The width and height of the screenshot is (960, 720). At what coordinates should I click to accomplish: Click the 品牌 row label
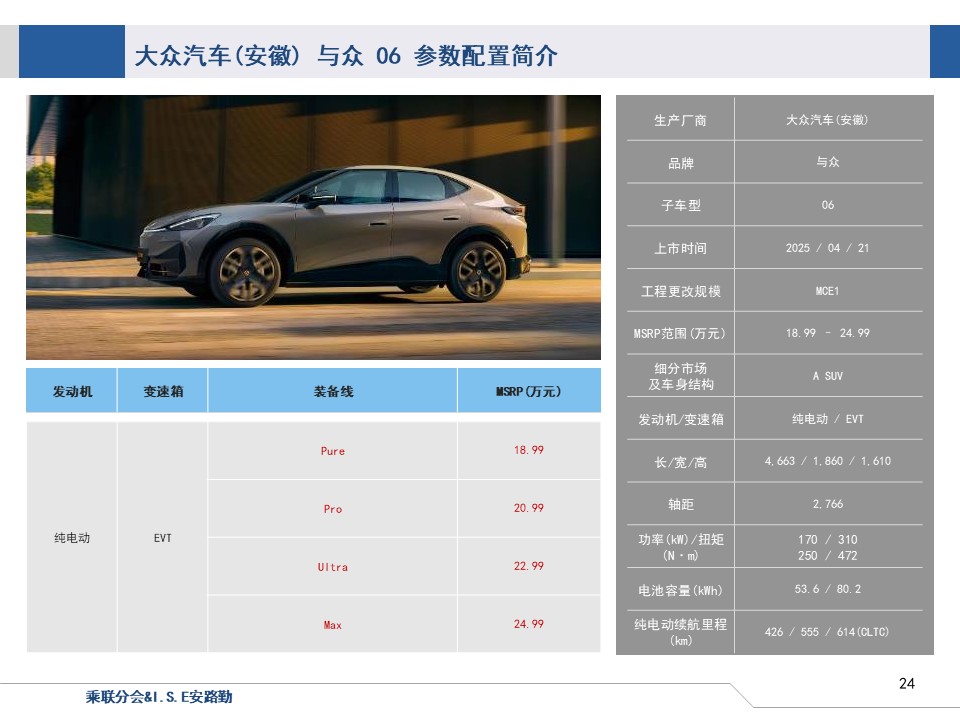[680, 163]
